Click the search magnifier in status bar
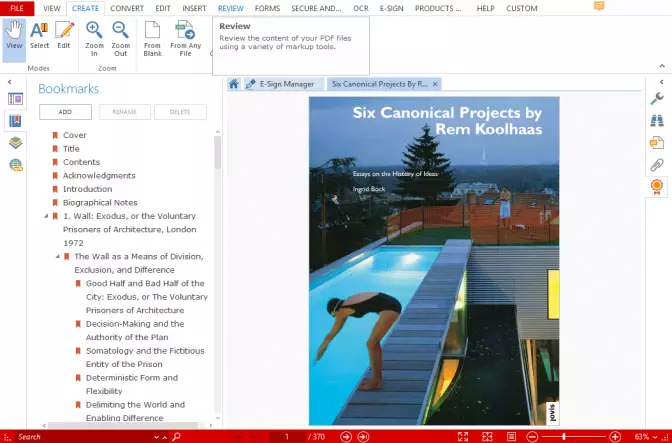This screenshot has width=672, height=443. [x=176, y=437]
